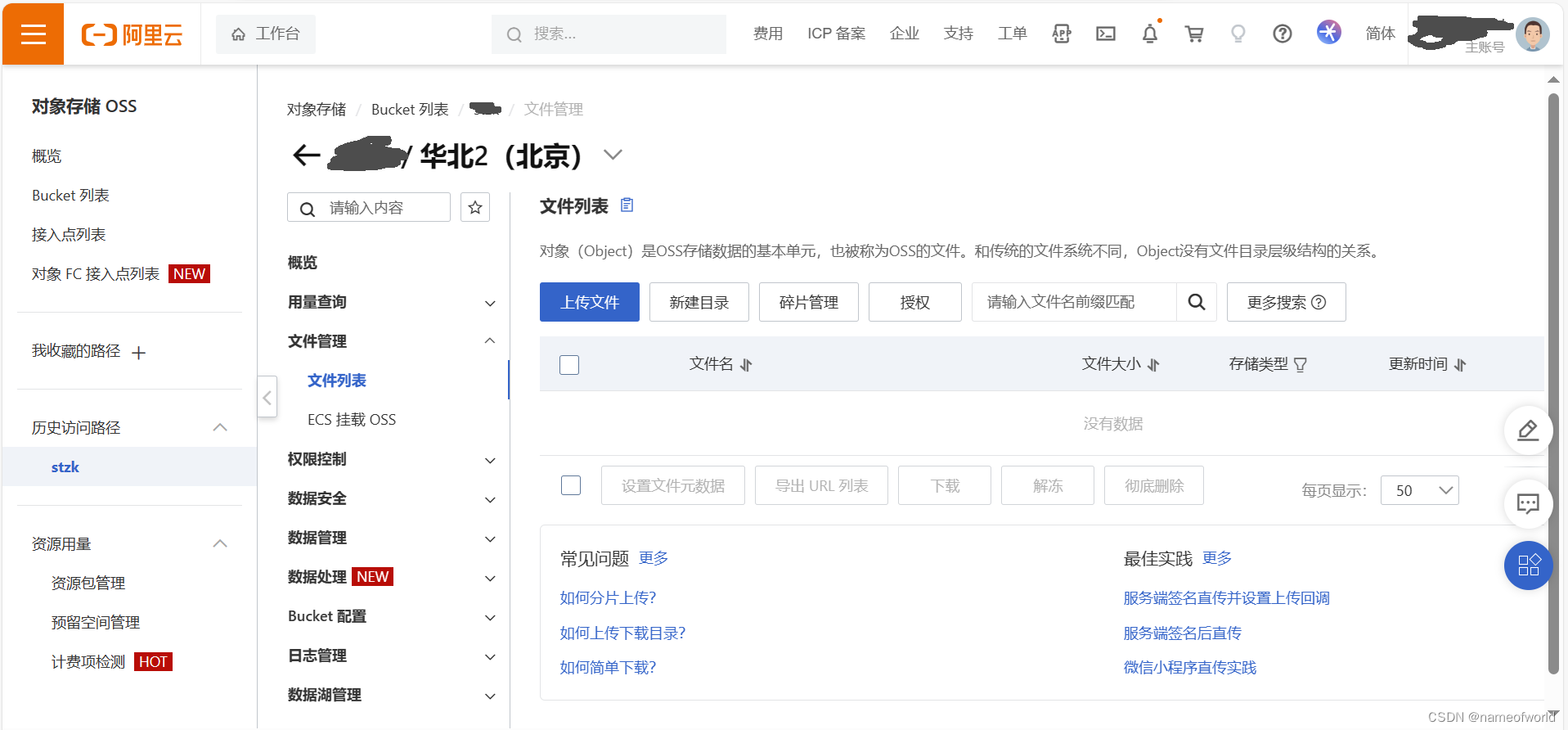Click the home icon in 工作台
The height and width of the screenshot is (730, 1568).
(239, 34)
